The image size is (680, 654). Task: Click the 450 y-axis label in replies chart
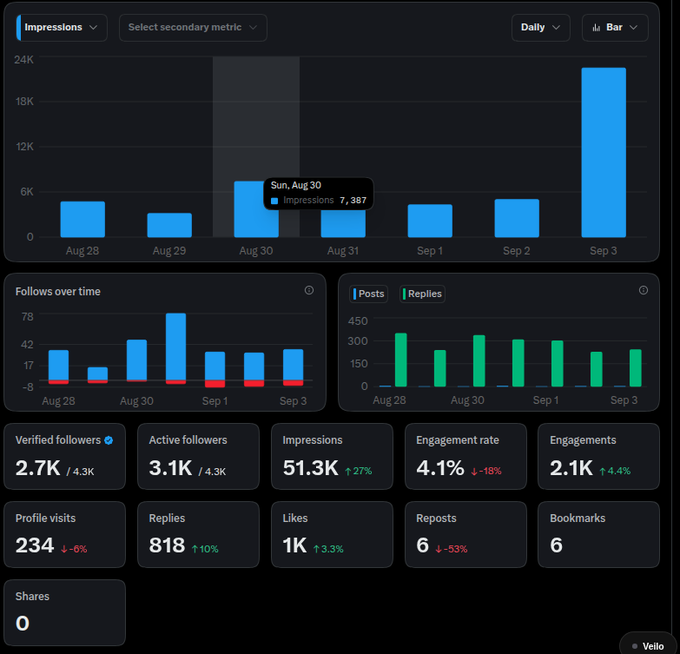tap(358, 321)
